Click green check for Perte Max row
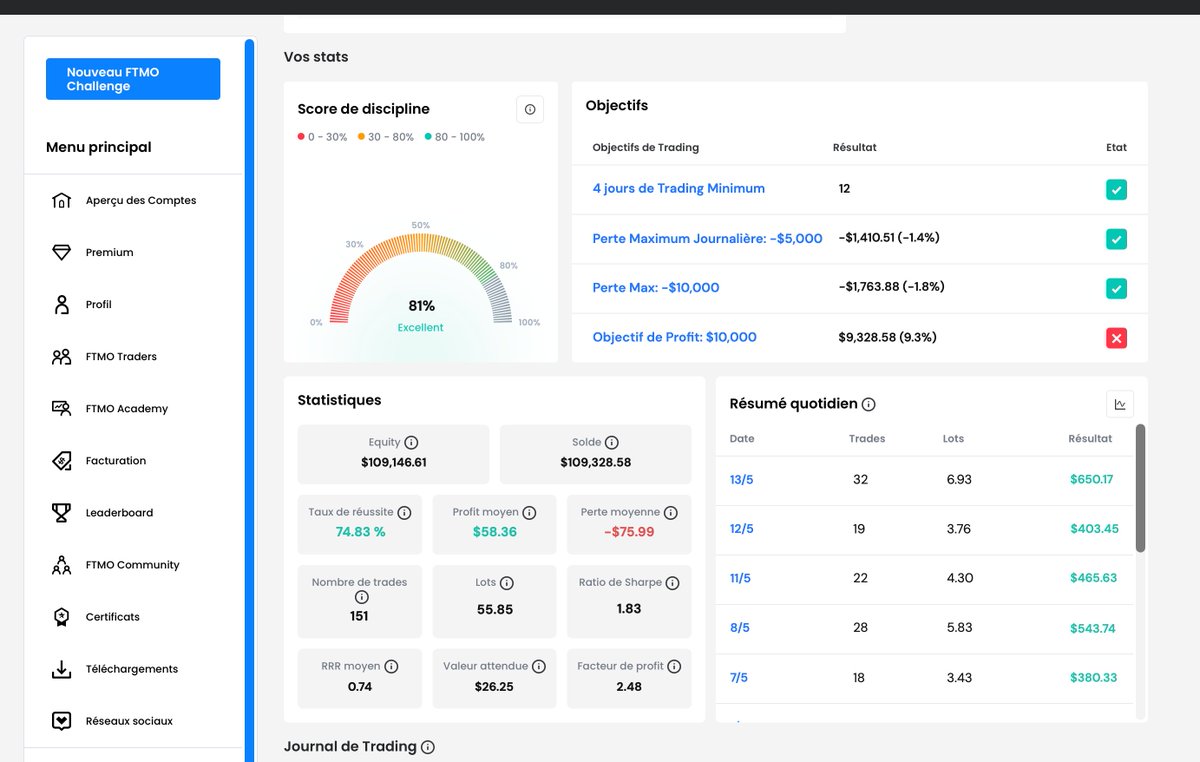Image resolution: width=1200 pixels, height=762 pixels. coord(1117,288)
